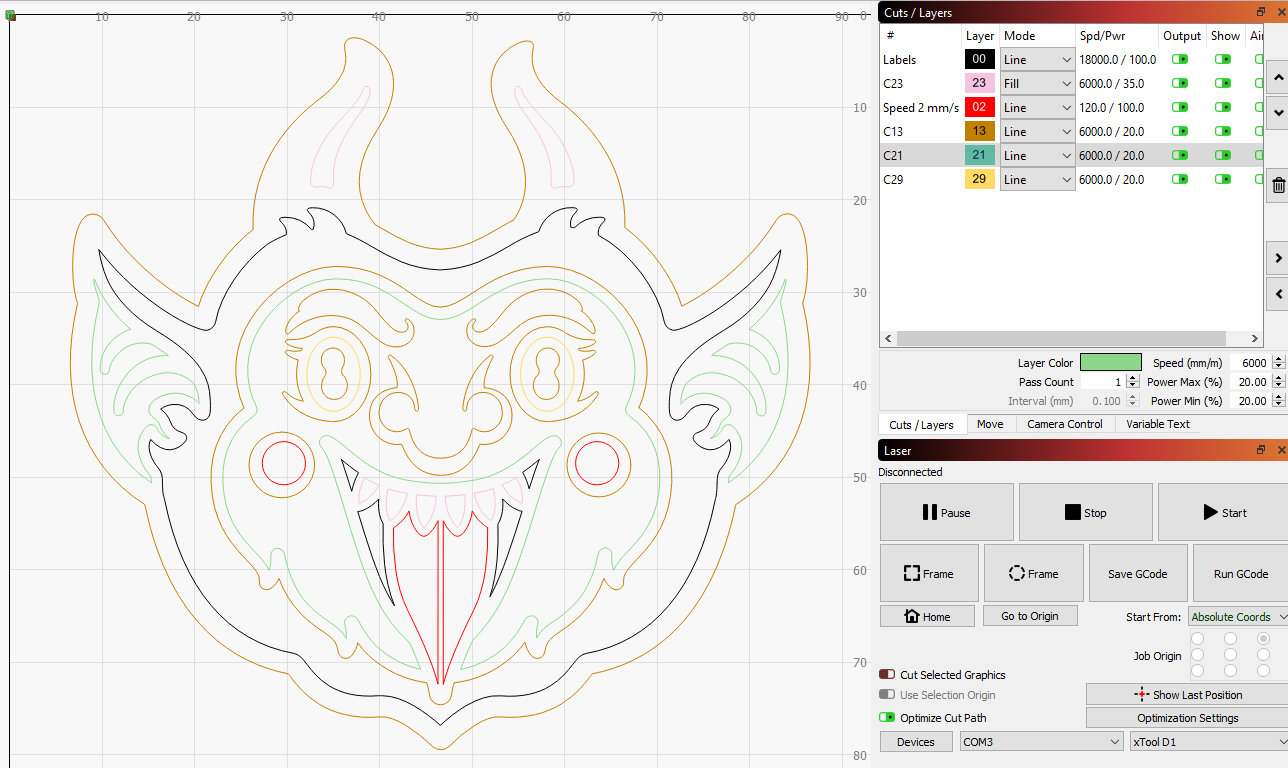Click the Pass Count stepper arrows

pos(1132,382)
